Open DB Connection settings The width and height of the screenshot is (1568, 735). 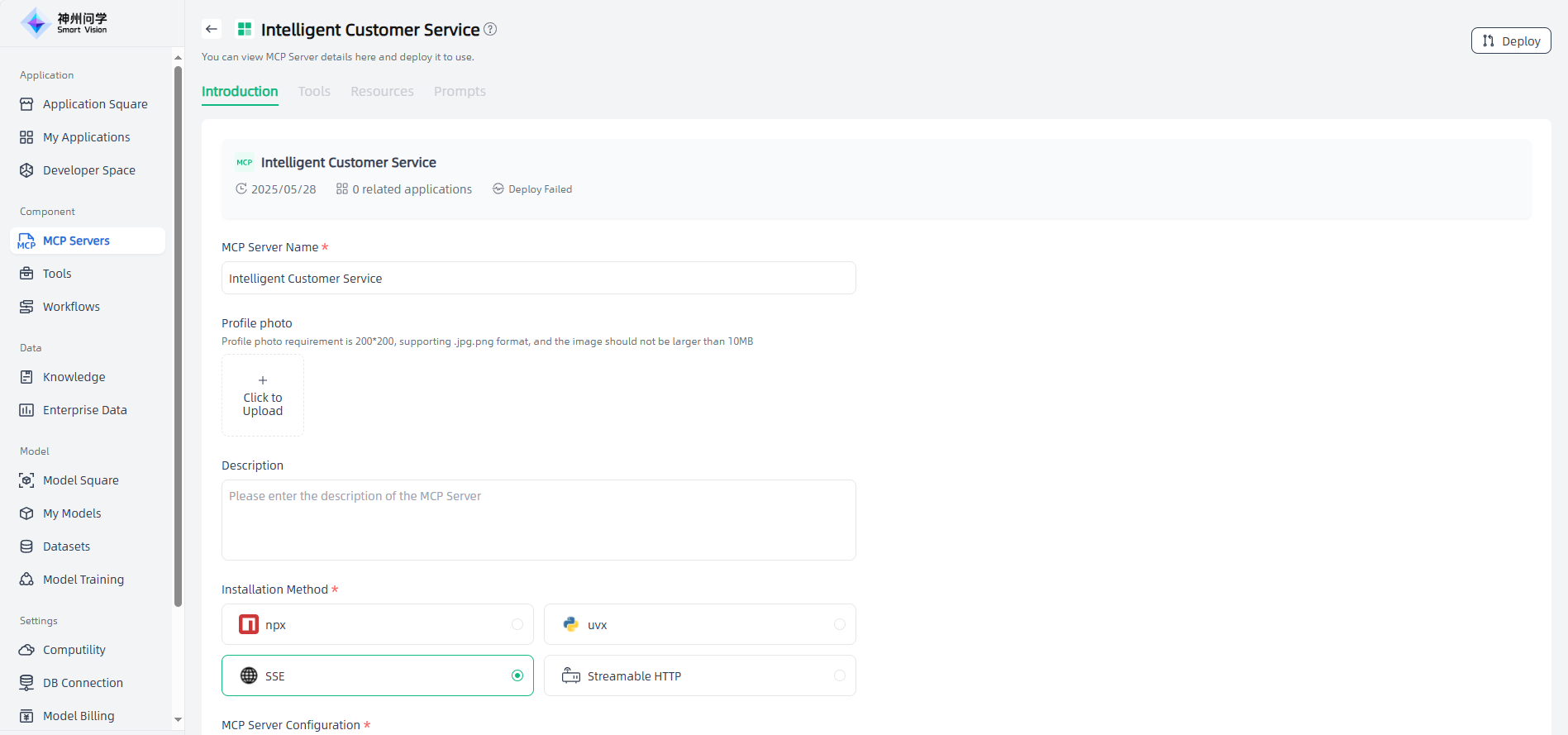coord(83,683)
